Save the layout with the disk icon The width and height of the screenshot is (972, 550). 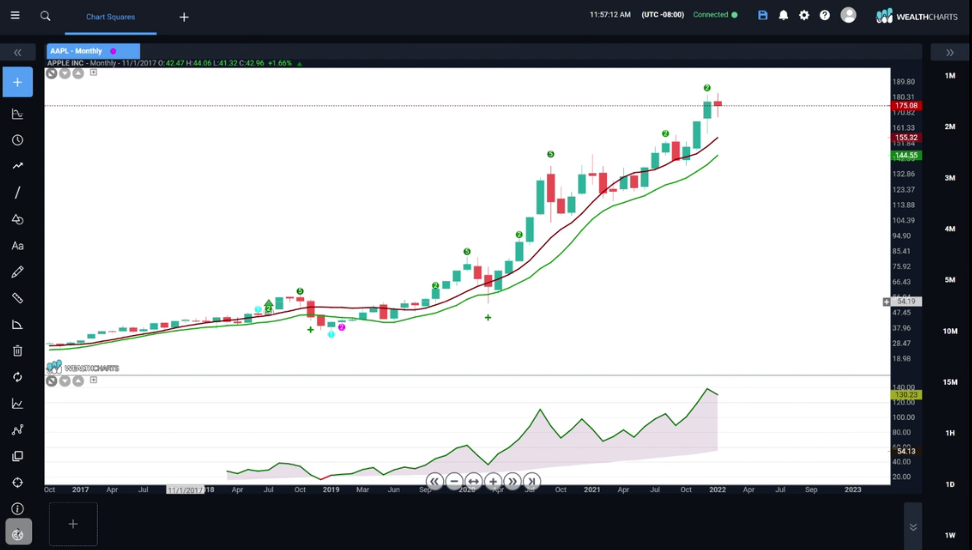click(762, 16)
